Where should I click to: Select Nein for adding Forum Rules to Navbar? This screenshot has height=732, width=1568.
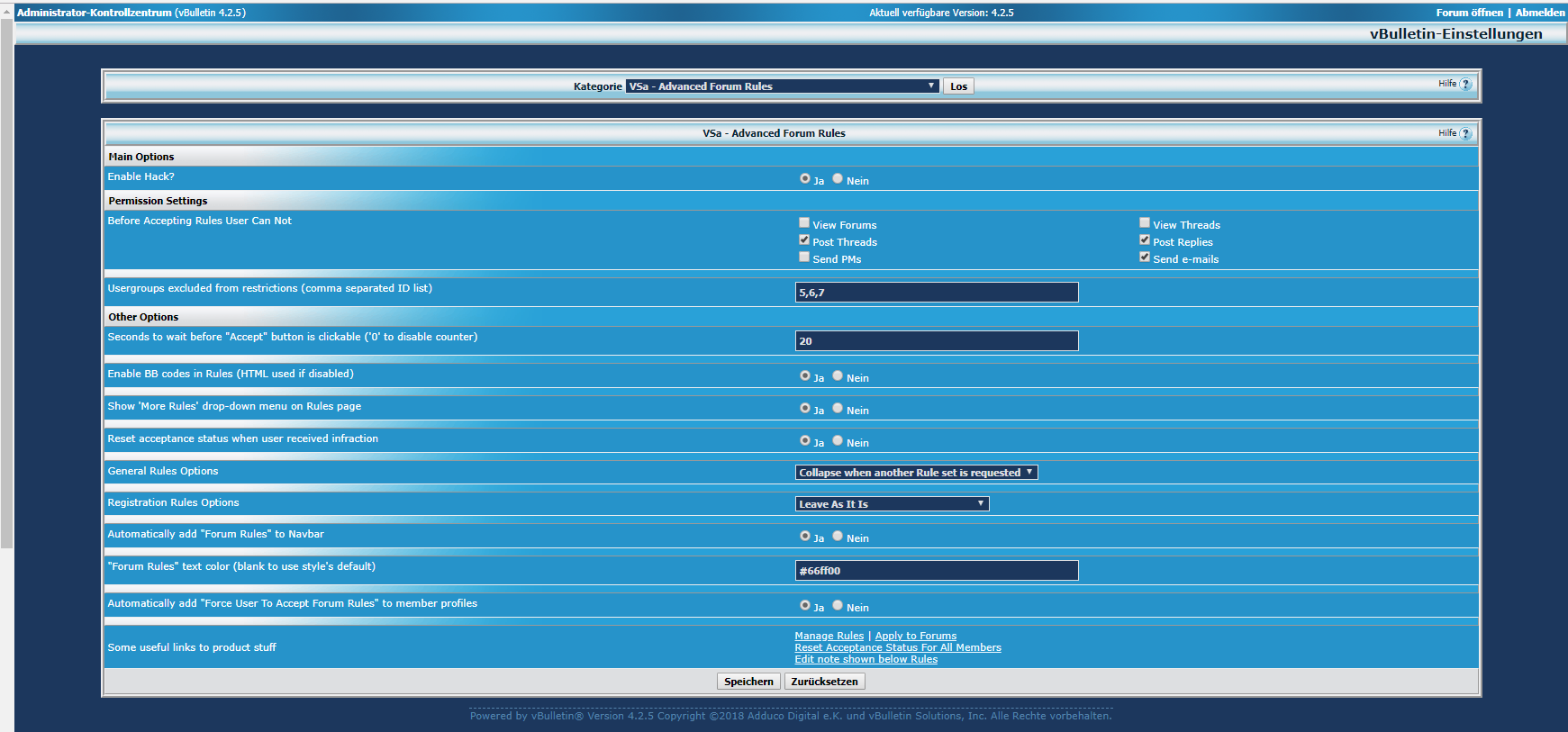coord(838,536)
